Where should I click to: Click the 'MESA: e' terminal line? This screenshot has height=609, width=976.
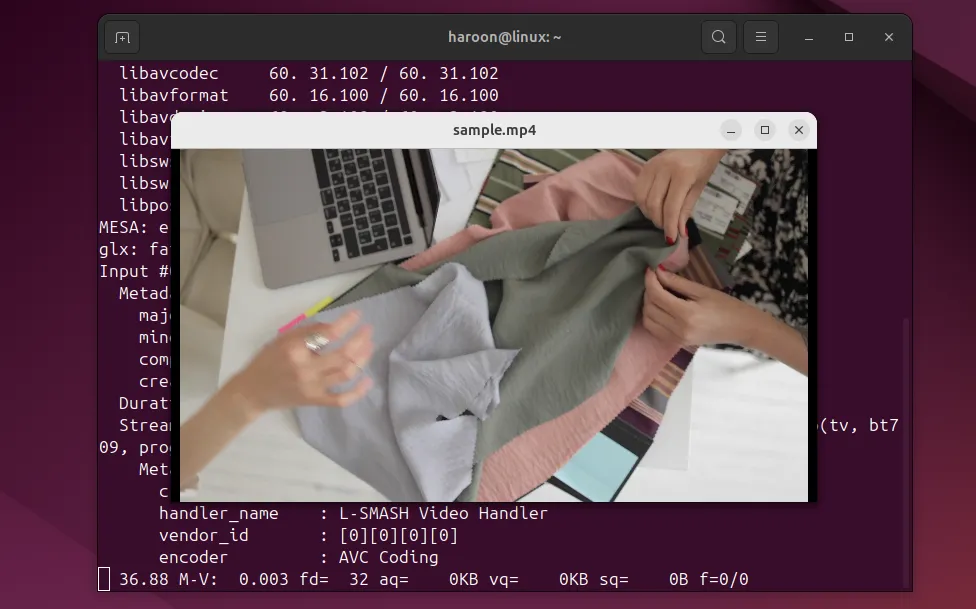coord(134,227)
